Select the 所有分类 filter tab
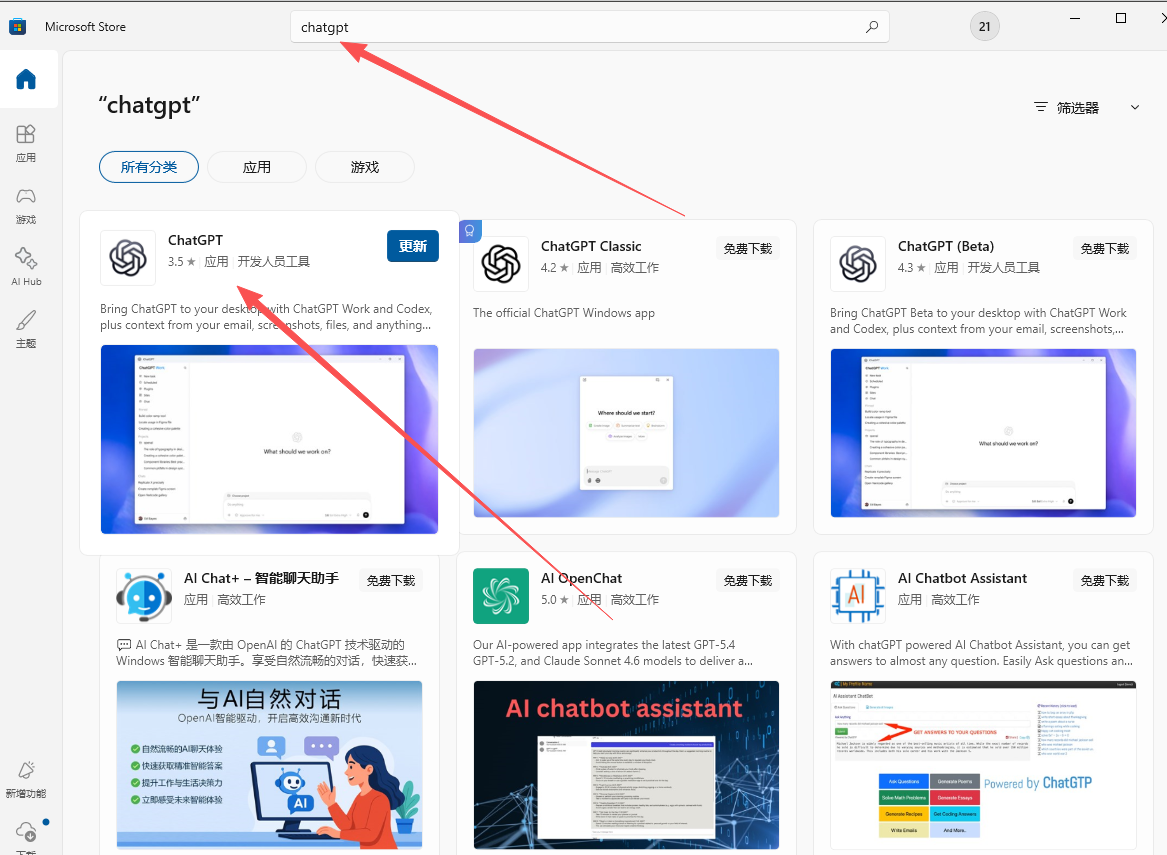Viewport: 1167px width, 855px height. (149, 167)
